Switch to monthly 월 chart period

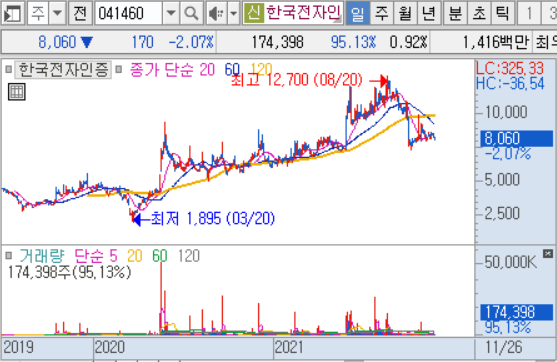[405, 13]
